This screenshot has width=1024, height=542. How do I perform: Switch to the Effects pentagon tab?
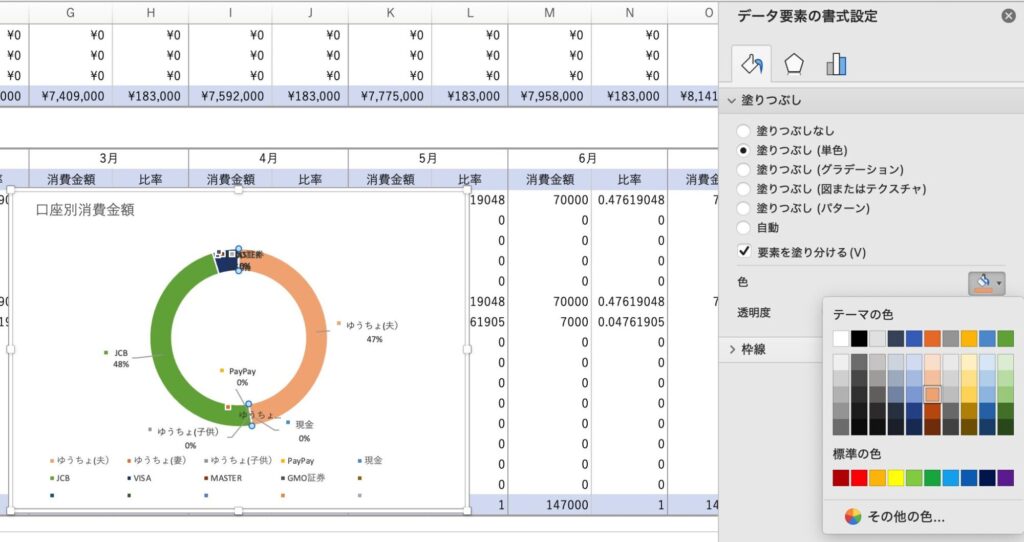click(794, 64)
